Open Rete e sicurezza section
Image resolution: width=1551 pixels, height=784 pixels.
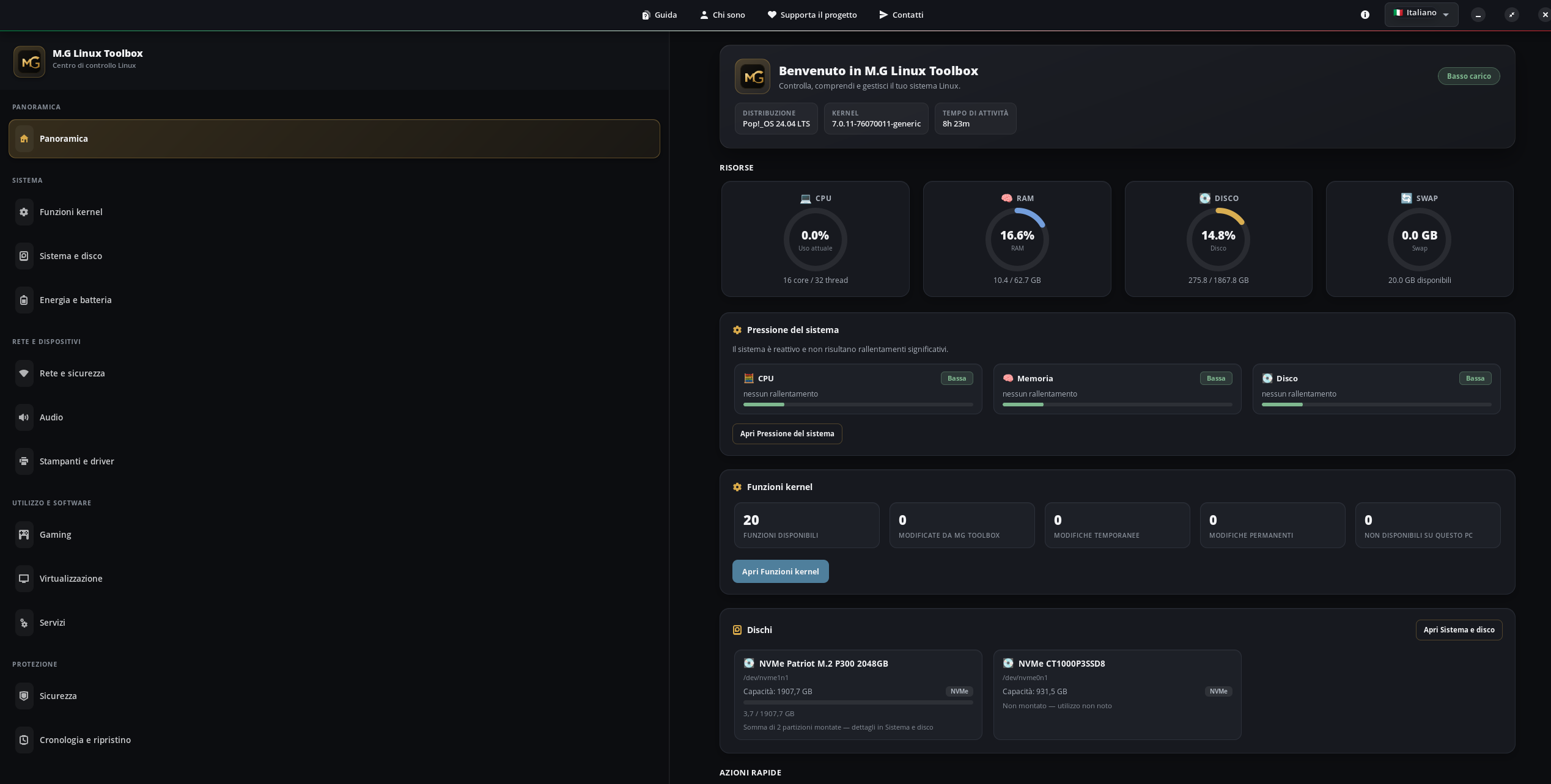pyautogui.click(x=334, y=373)
